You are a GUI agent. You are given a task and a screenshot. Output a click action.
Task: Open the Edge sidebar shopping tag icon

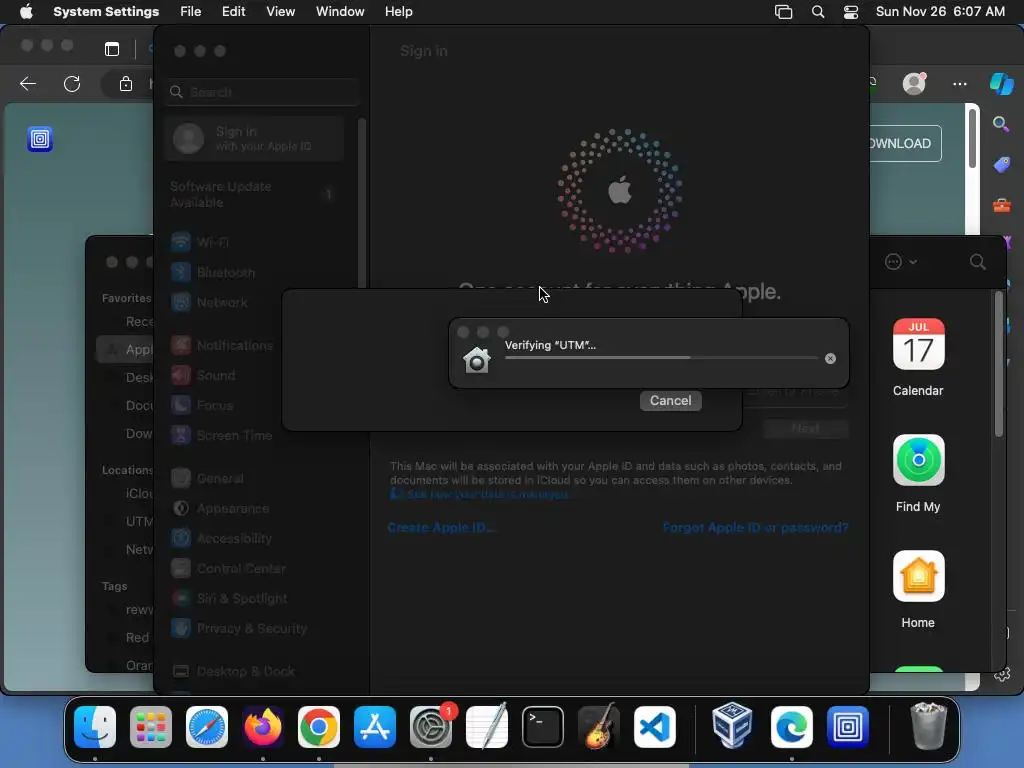click(x=1002, y=165)
